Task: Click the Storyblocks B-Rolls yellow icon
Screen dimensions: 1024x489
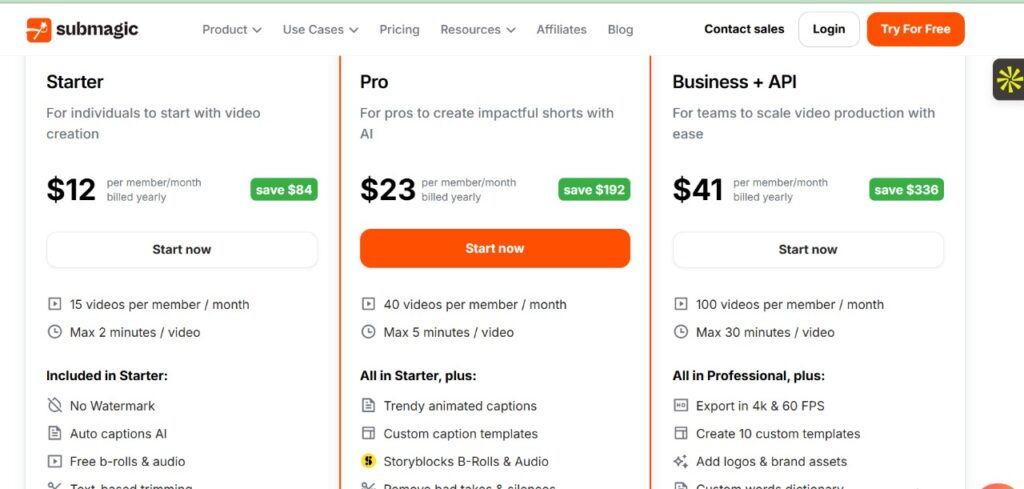Action: [x=368, y=462]
